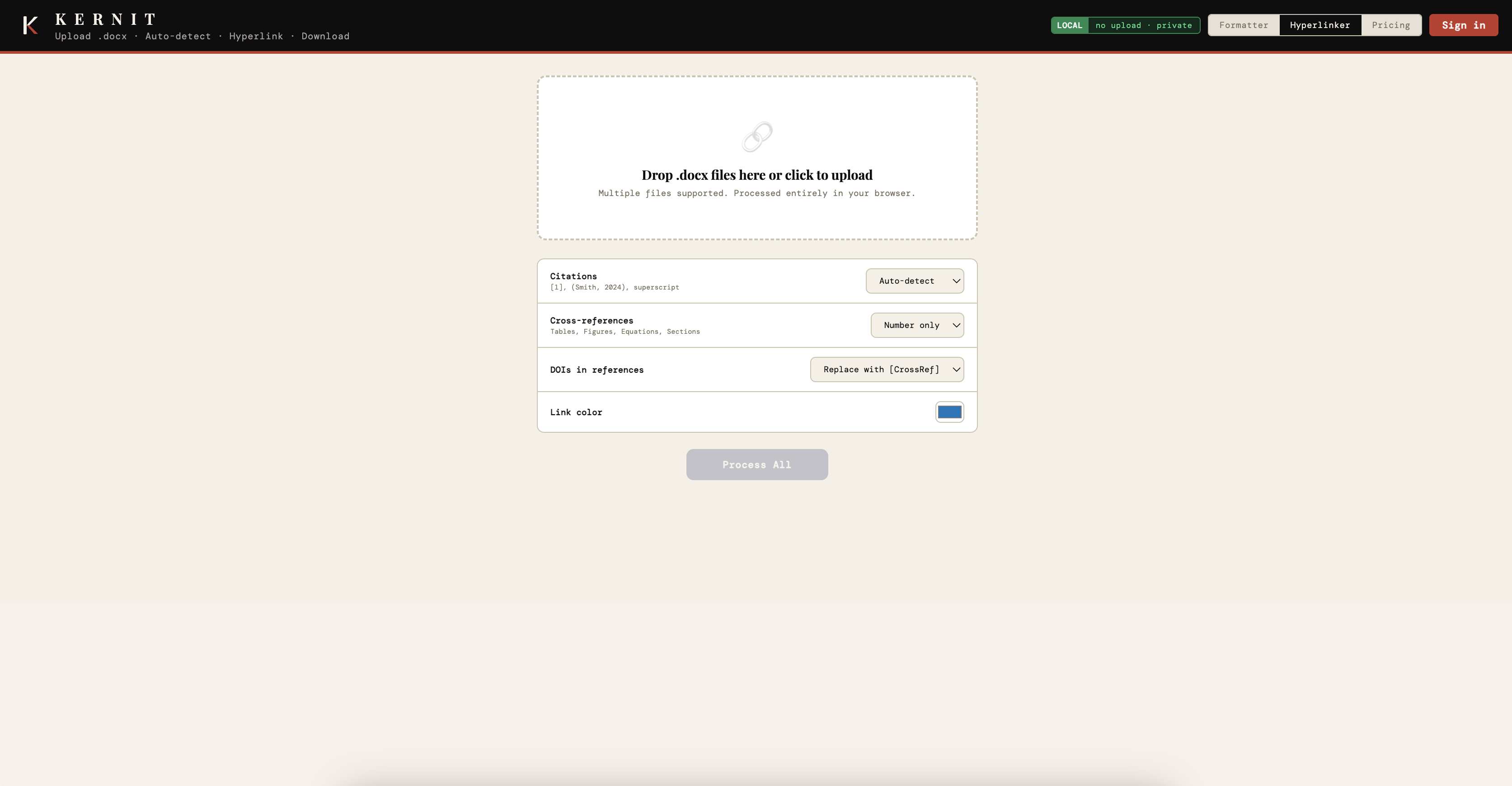
Task: Open the blue Link color swatch
Action: pos(949,412)
